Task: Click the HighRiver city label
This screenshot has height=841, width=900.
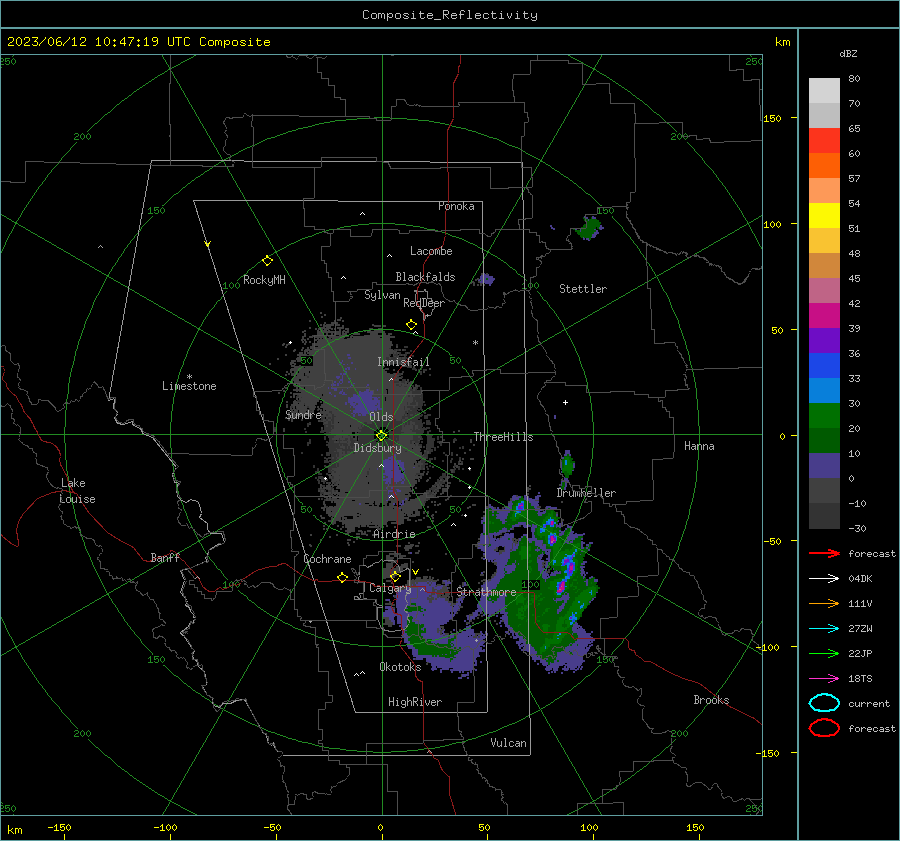Action: coord(415,702)
